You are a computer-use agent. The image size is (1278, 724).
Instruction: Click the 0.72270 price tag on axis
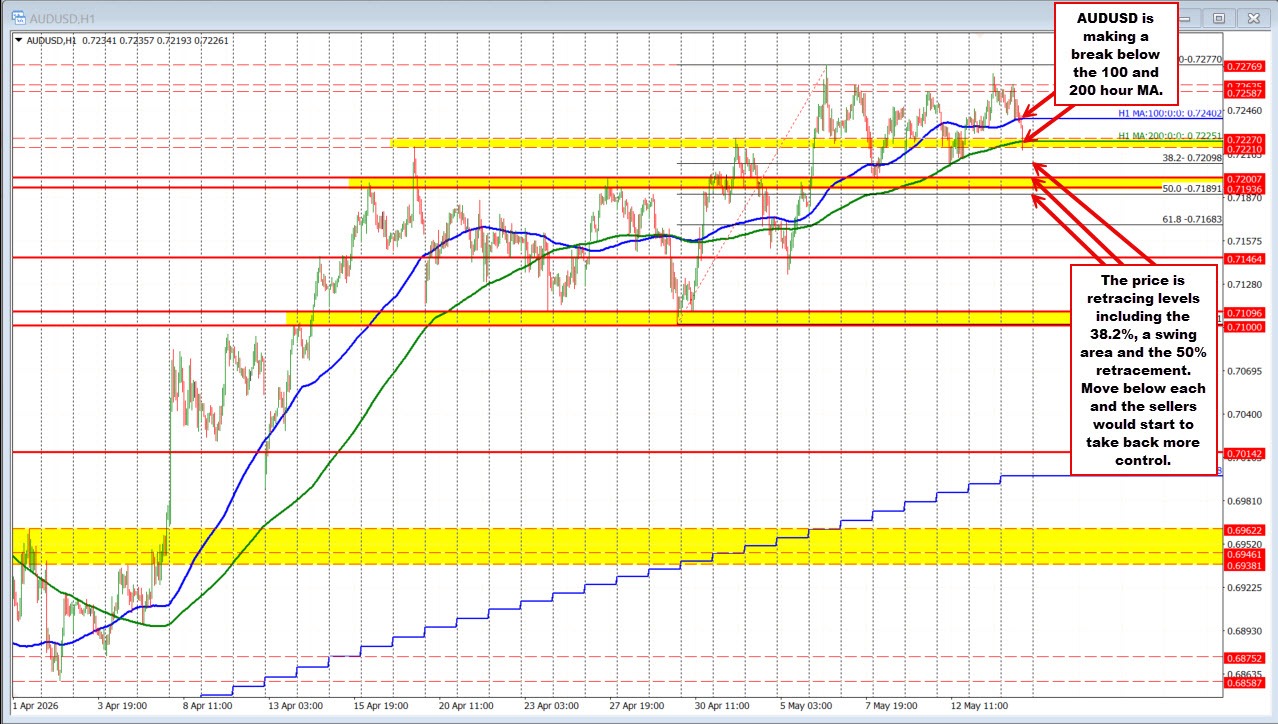1246,139
